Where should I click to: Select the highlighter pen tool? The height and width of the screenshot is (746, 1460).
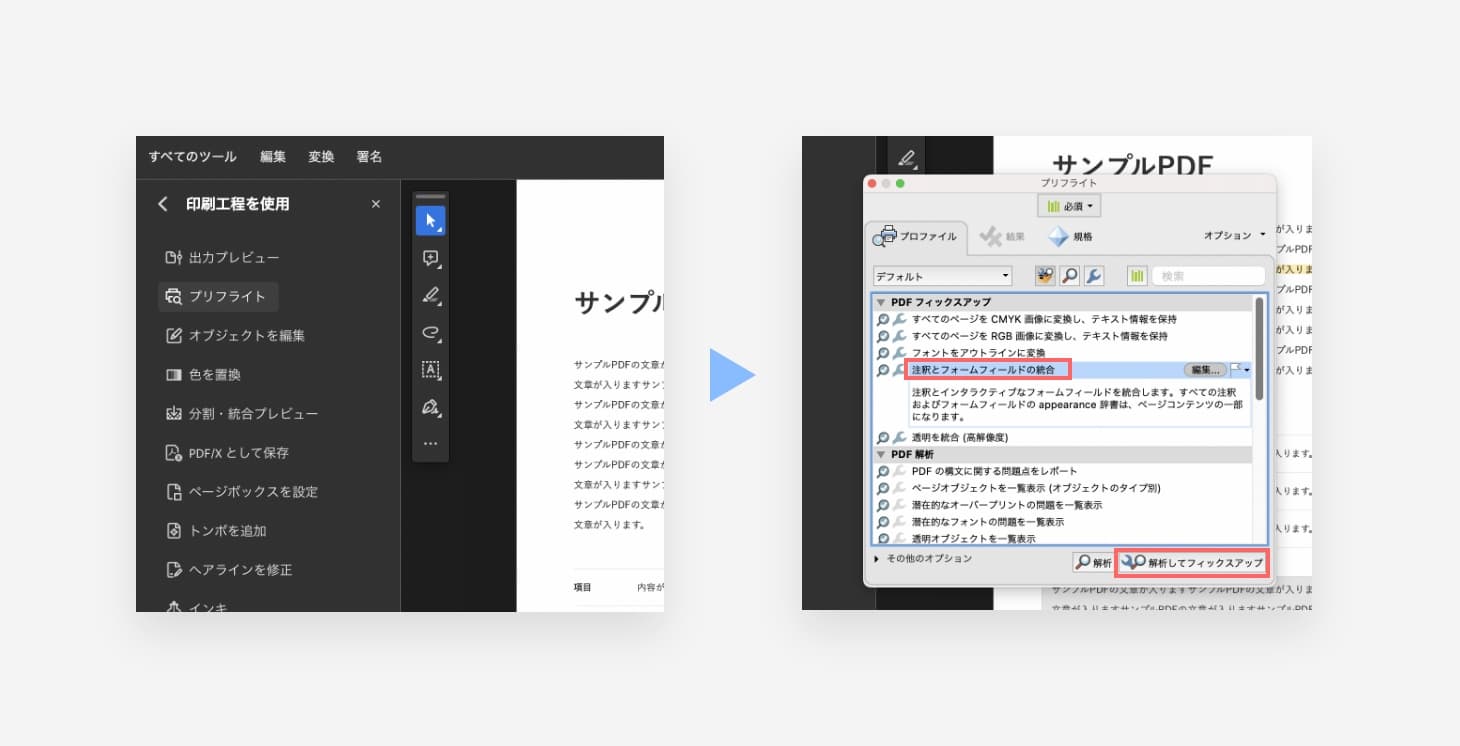click(430, 295)
